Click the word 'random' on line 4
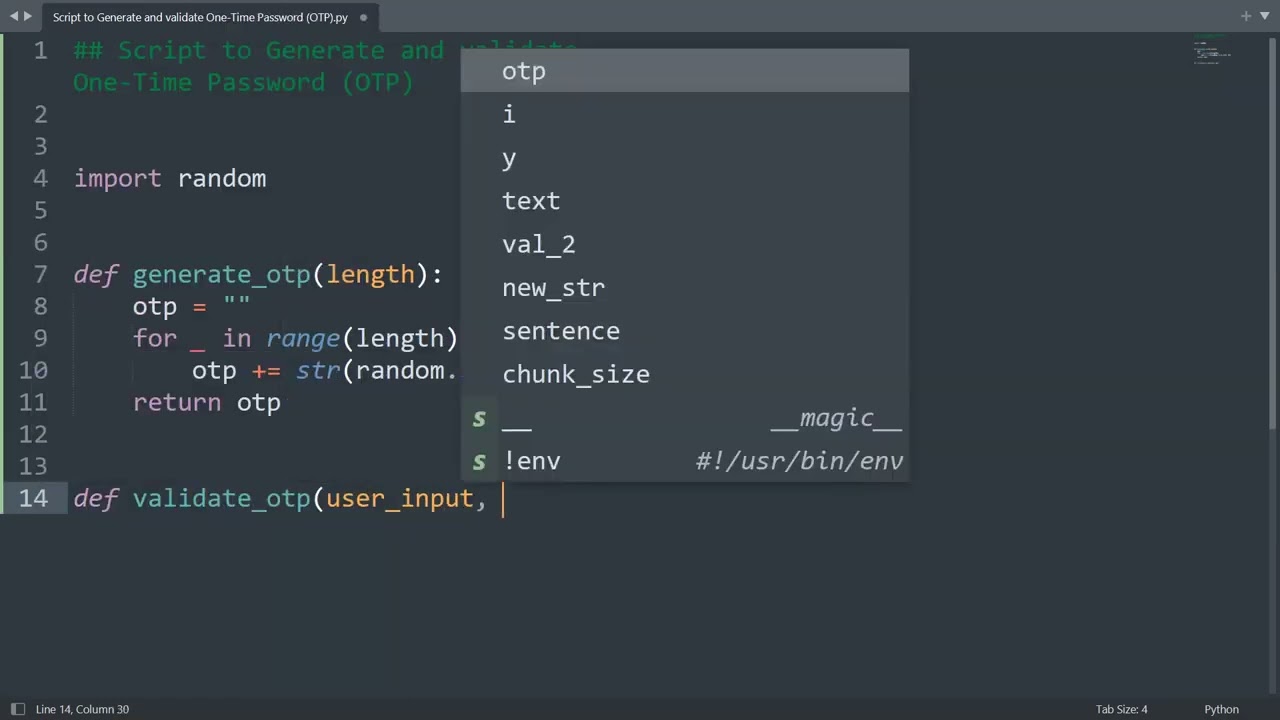Image resolution: width=1280 pixels, height=720 pixels. (222, 178)
